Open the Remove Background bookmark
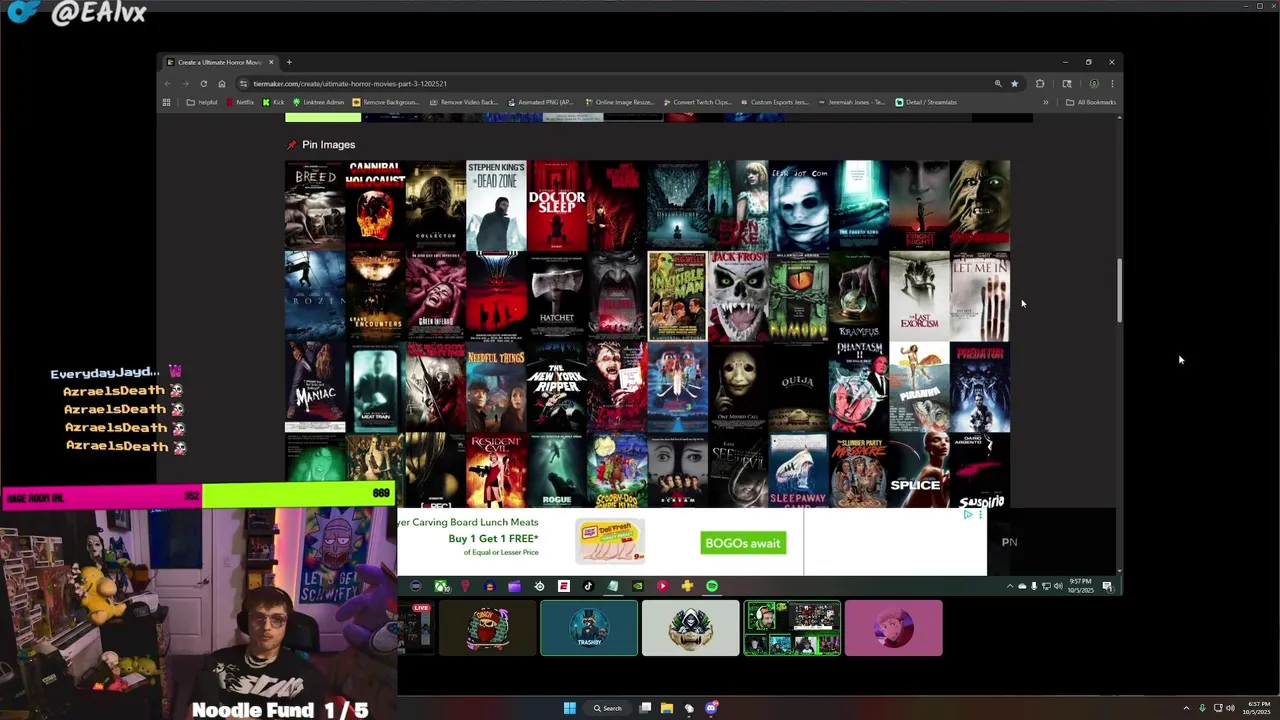The width and height of the screenshot is (1280, 720). (x=386, y=102)
